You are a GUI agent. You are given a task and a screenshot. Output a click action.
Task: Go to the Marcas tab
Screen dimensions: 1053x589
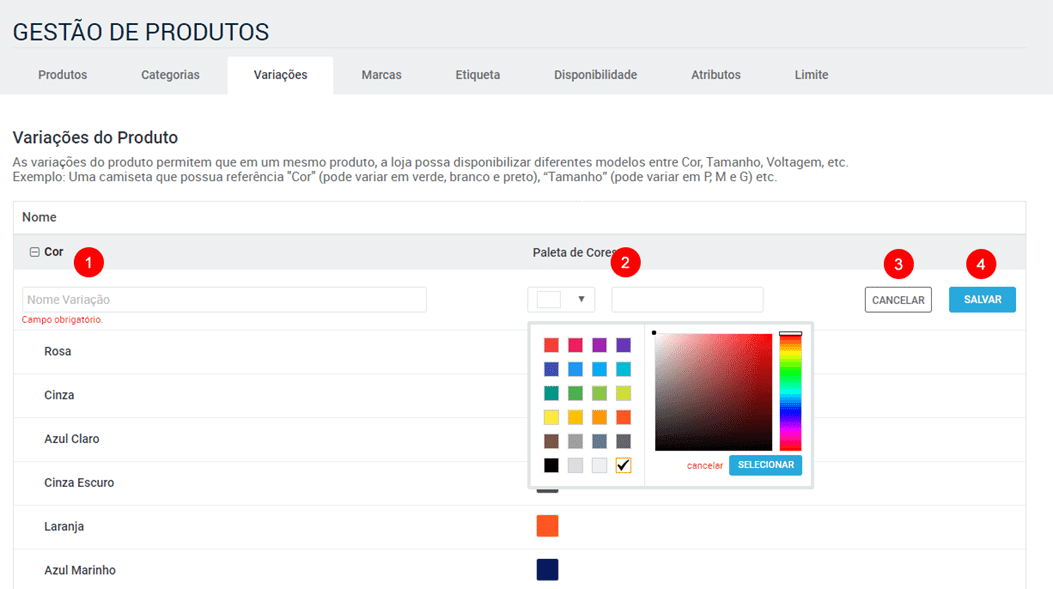point(381,75)
